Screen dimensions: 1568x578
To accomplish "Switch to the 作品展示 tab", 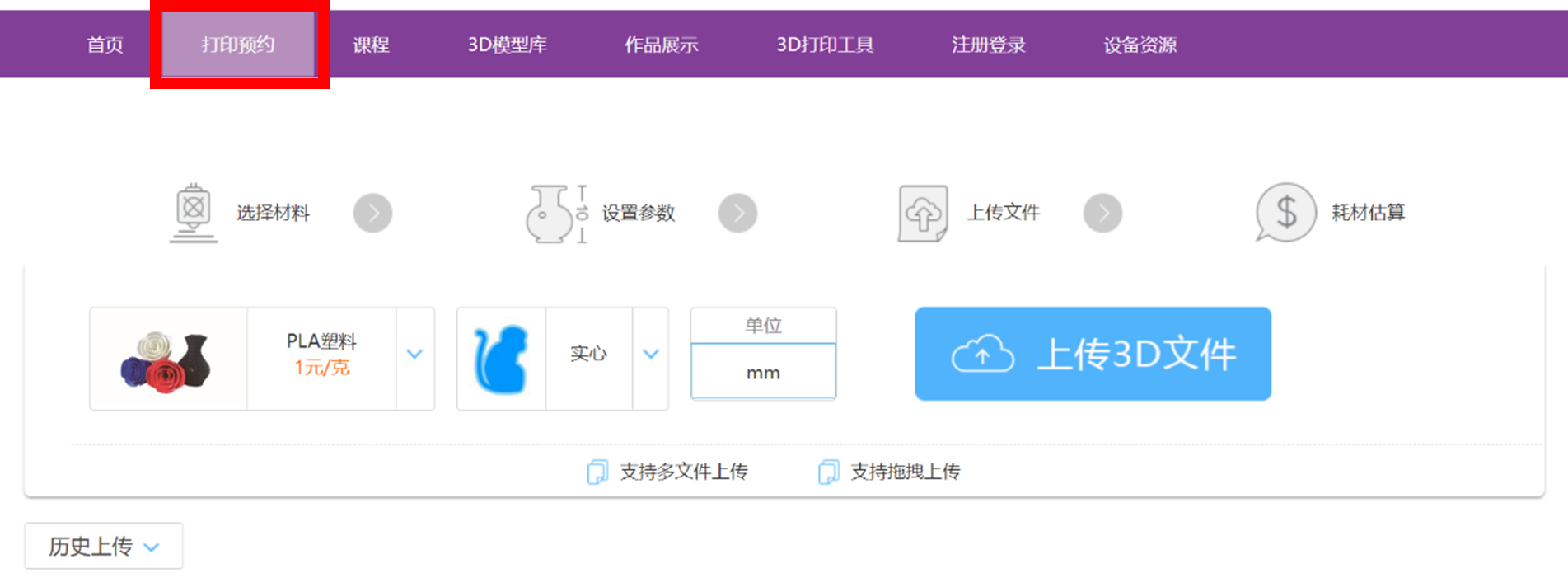I will (x=661, y=45).
